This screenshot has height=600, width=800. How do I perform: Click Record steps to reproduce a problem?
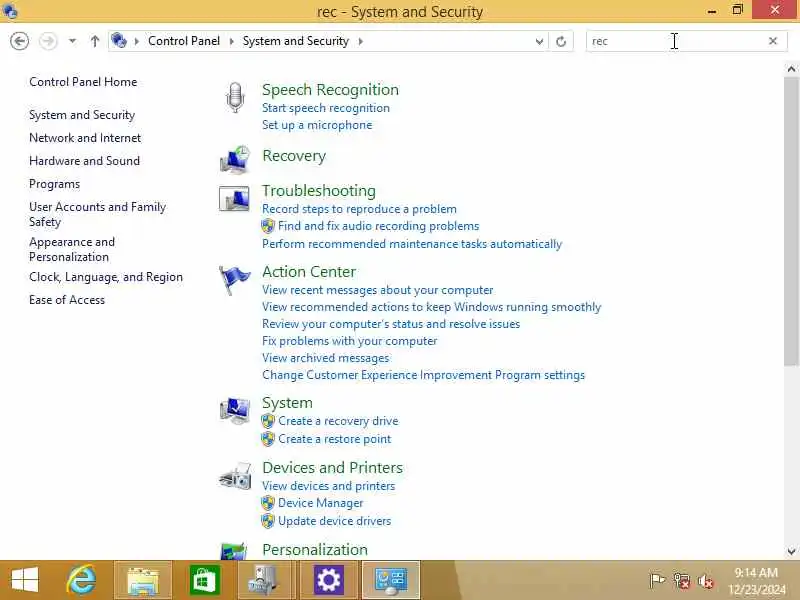(x=359, y=209)
